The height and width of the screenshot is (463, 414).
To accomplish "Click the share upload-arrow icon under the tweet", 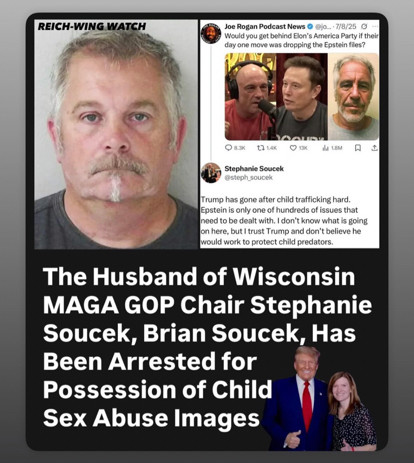I will (x=374, y=148).
